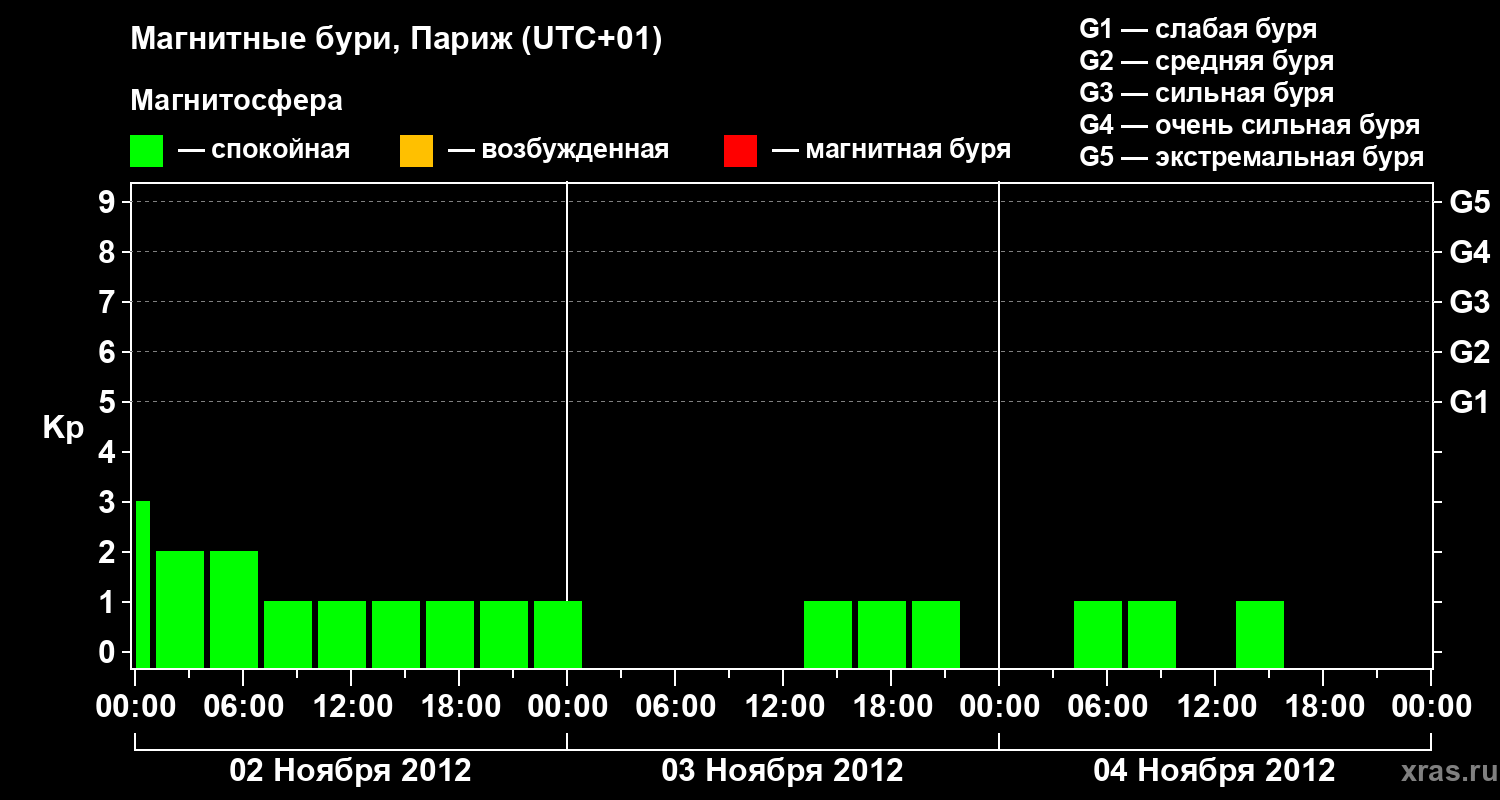Click the orange 'возбужденная' legend swatch
1500x800 pixels.
pos(416,151)
